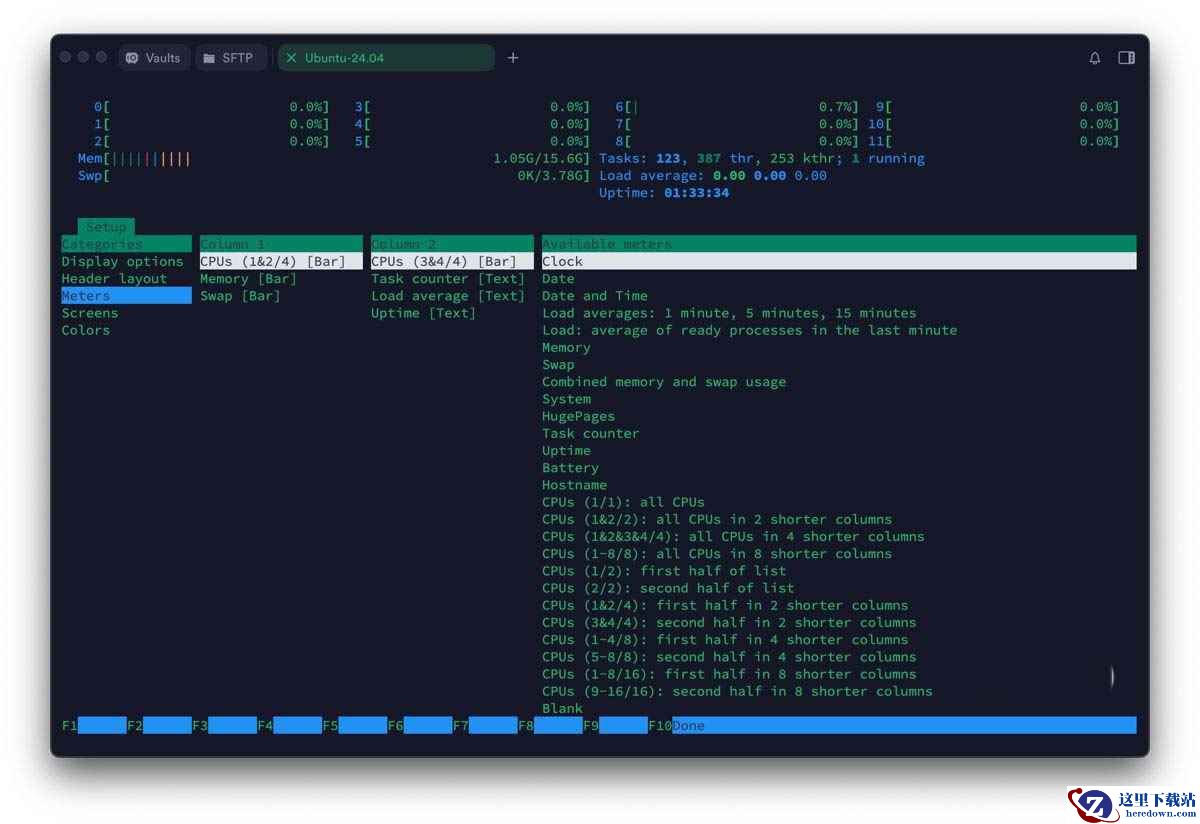The height and width of the screenshot is (824, 1200).
Task: Open the Vaults tab
Action: click(x=154, y=58)
